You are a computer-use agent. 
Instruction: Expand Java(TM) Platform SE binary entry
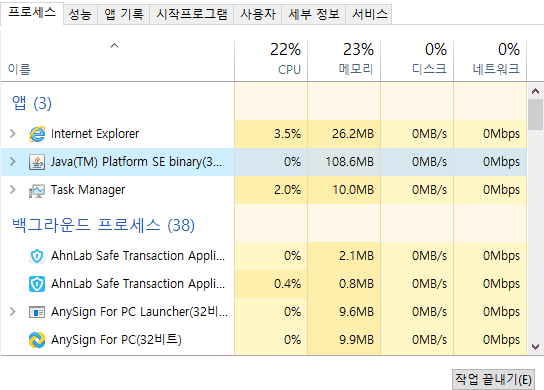coord(13,162)
